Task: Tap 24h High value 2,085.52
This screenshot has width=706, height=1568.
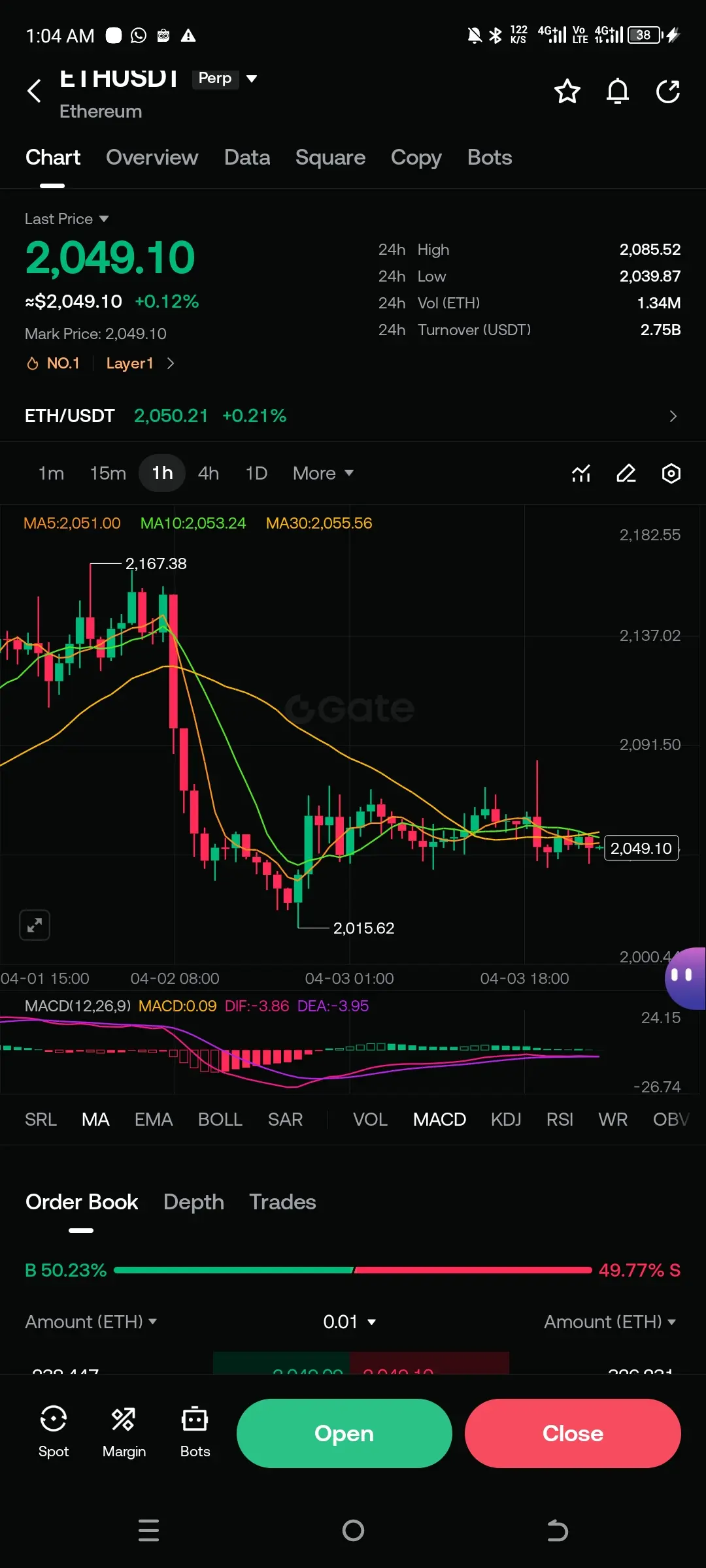Action: pyautogui.click(x=650, y=250)
